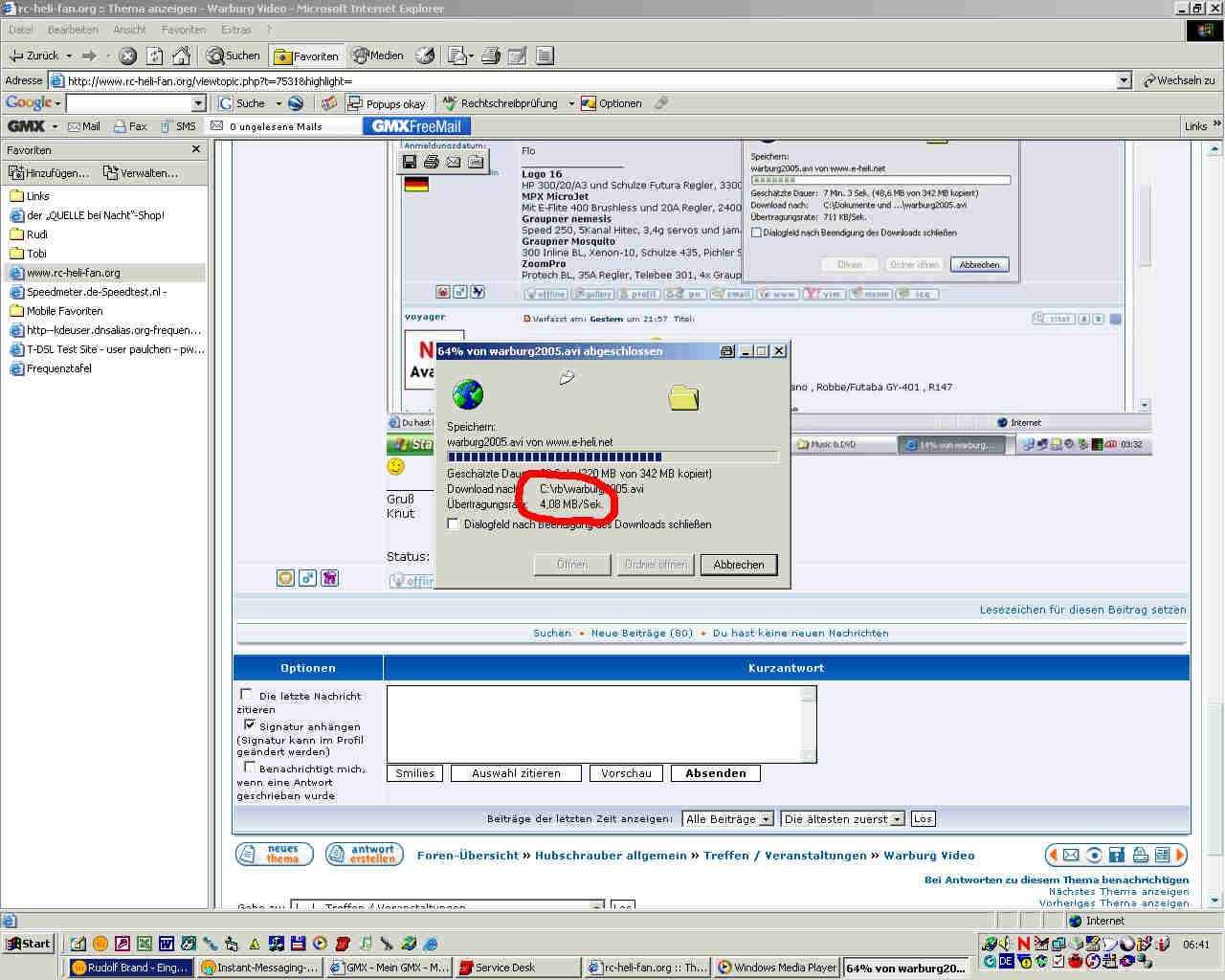
Task: Click the Auswahl zitieren button
Action: click(516, 773)
